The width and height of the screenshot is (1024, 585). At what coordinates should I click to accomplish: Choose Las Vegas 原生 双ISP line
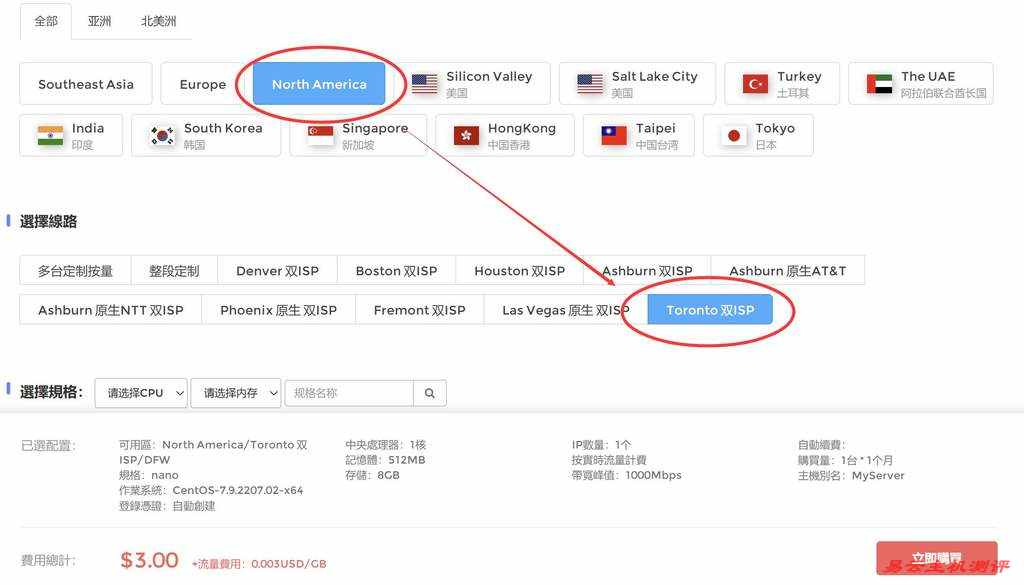pos(566,309)
